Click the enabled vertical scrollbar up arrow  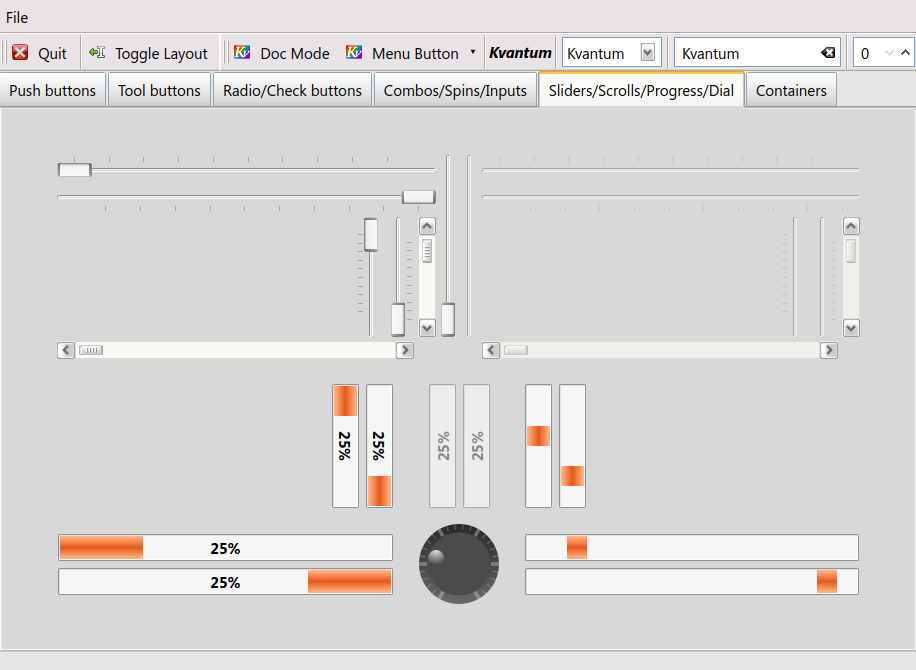(427, 226)
